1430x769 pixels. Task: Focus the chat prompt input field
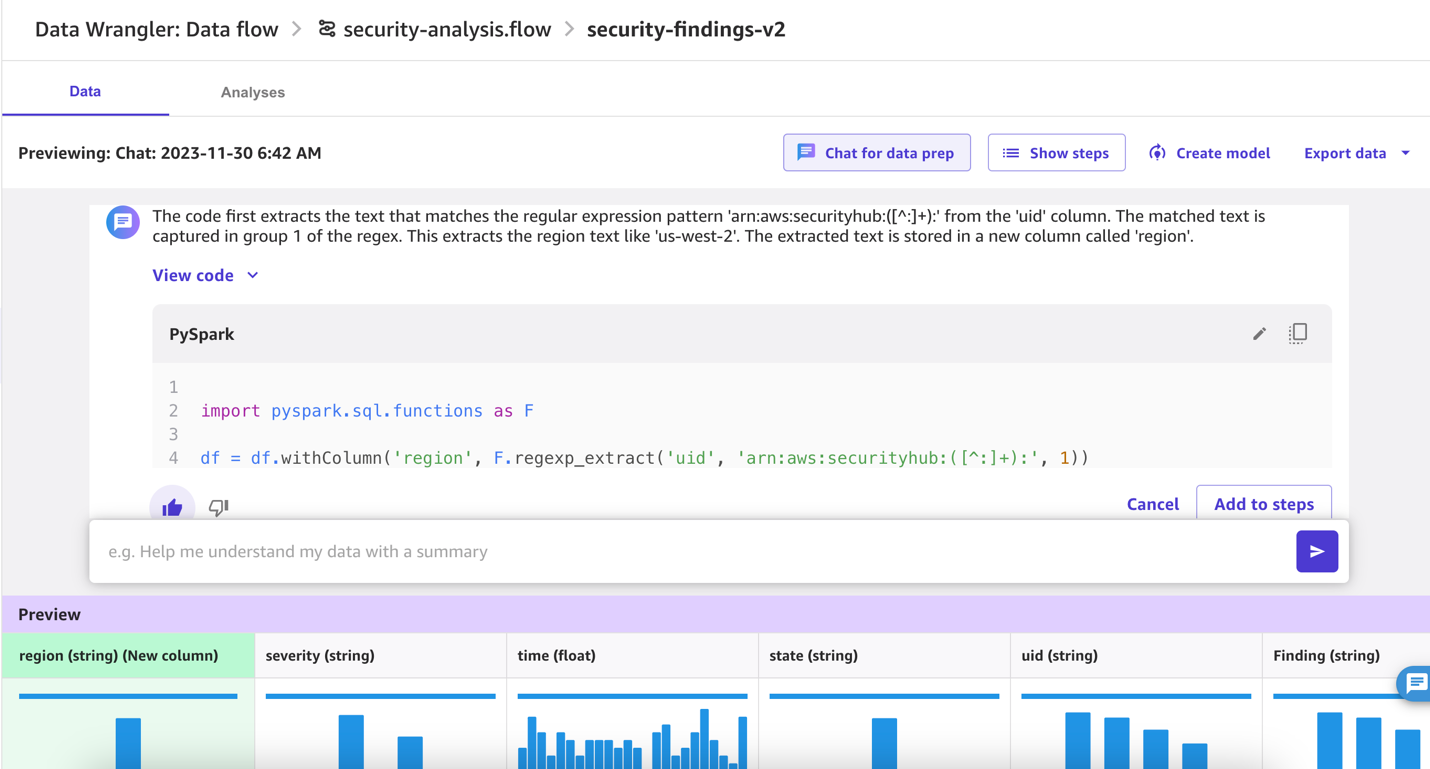click(x=690, y=551)
